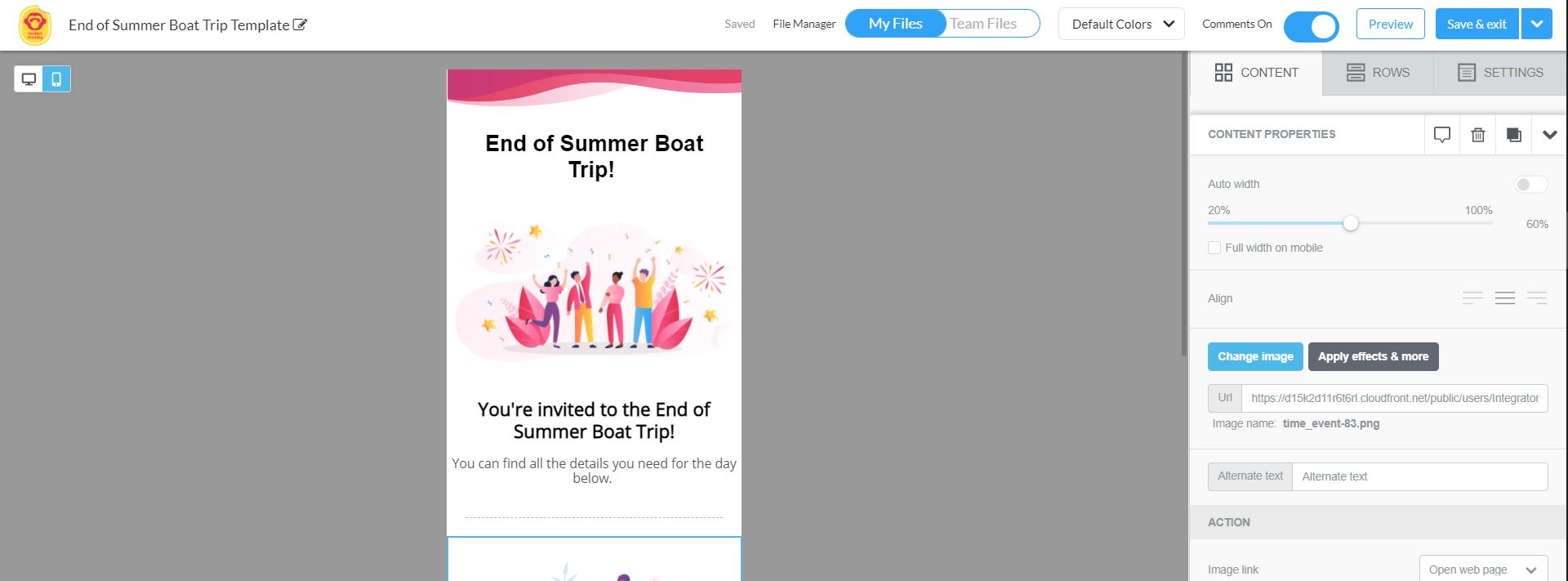This screenshot has height=581, width=1568.
Task: Click the edit template name pencil icon
Action: coord(300,25)
